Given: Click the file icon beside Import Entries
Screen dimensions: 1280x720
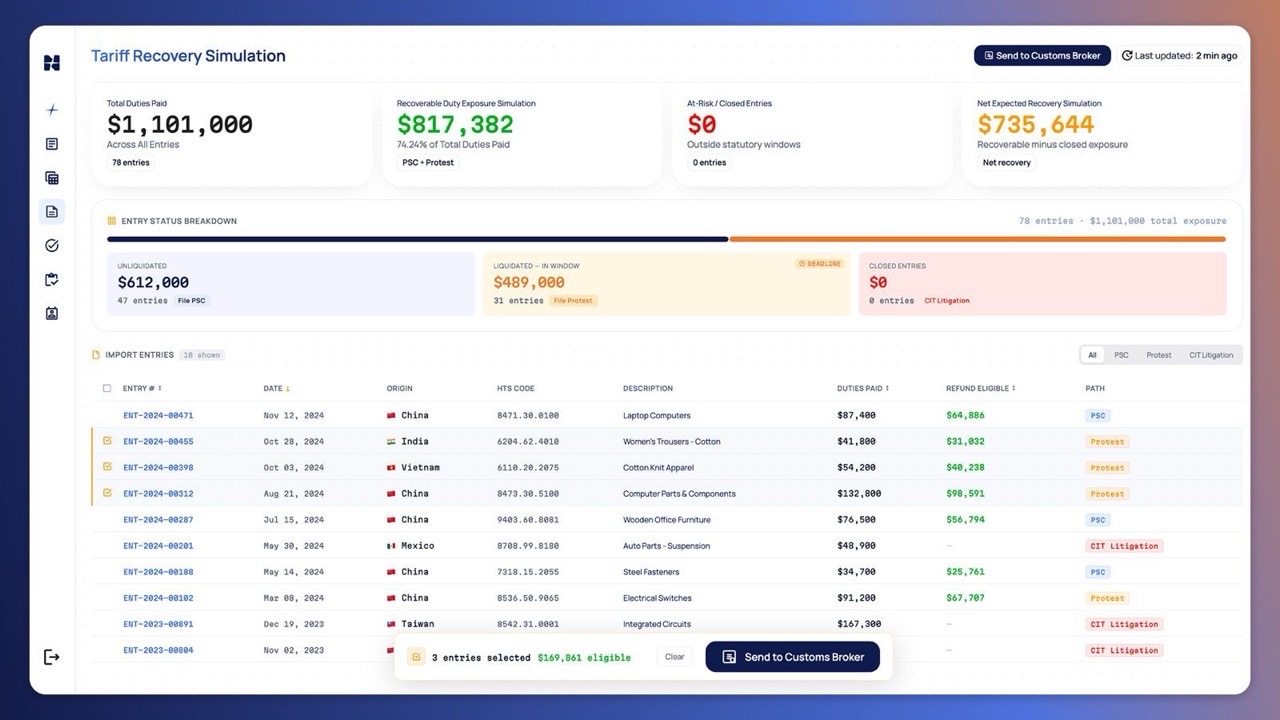Looking at the screenshot, I should (x=96, y=355).
